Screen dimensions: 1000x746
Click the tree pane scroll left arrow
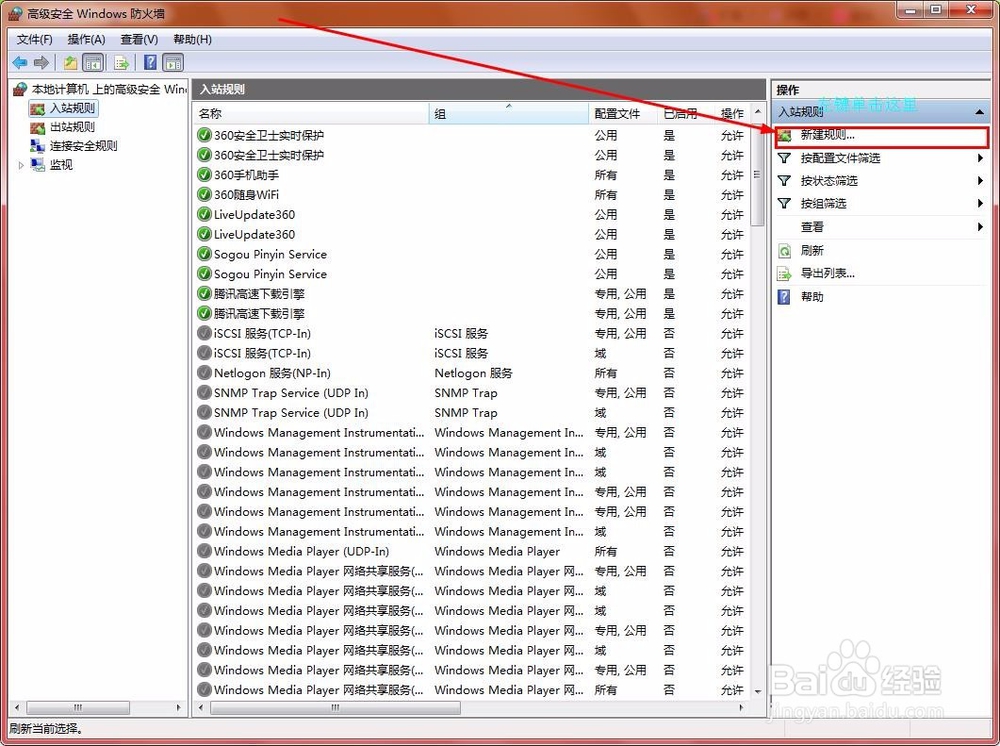(17, 708)
